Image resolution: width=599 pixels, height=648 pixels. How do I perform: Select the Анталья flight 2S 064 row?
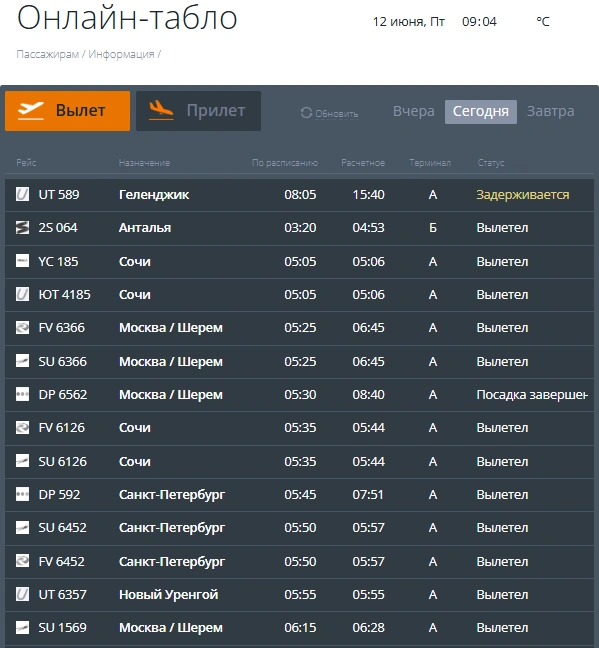coord(299,228)
